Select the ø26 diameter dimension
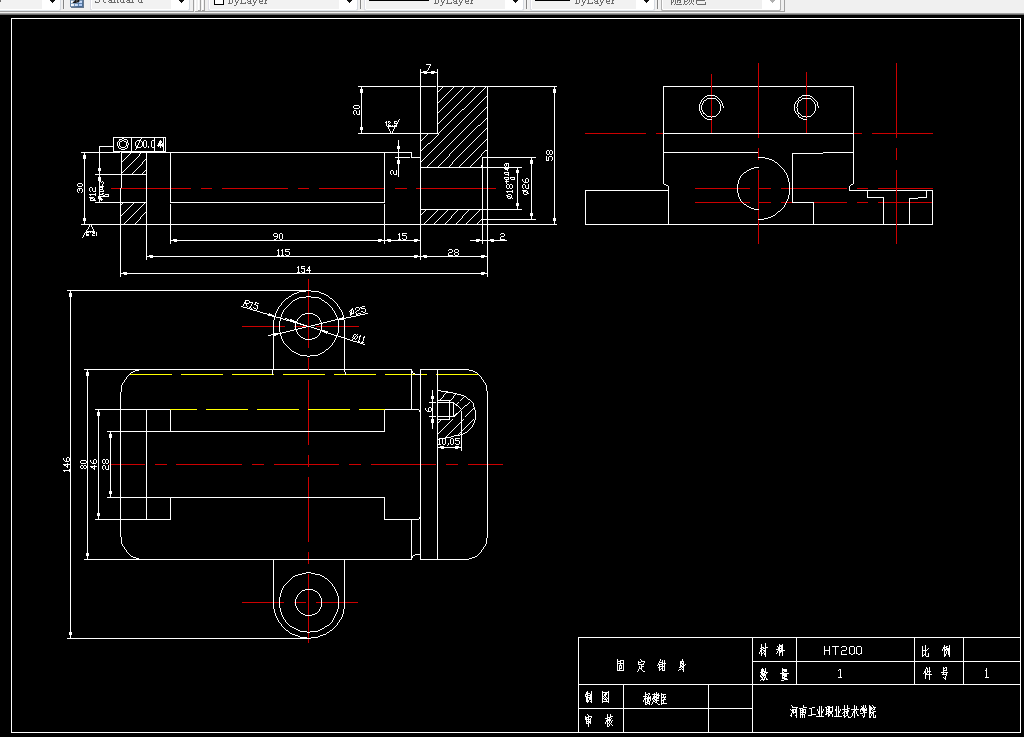The image size is (1024, 737). [x=526, y=186]
